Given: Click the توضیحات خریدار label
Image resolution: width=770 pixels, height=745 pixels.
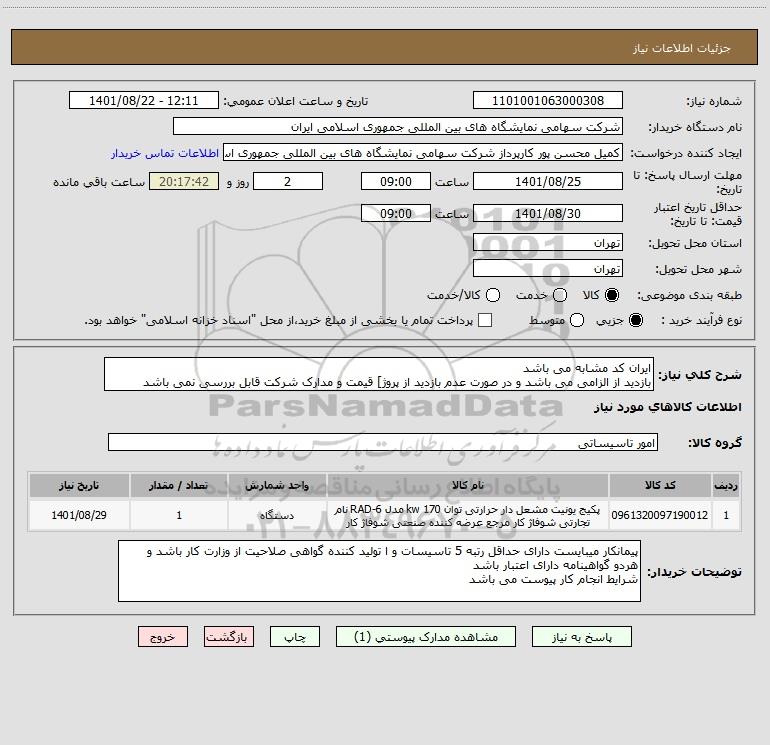Looking at the screenshot, I should 694,572.
